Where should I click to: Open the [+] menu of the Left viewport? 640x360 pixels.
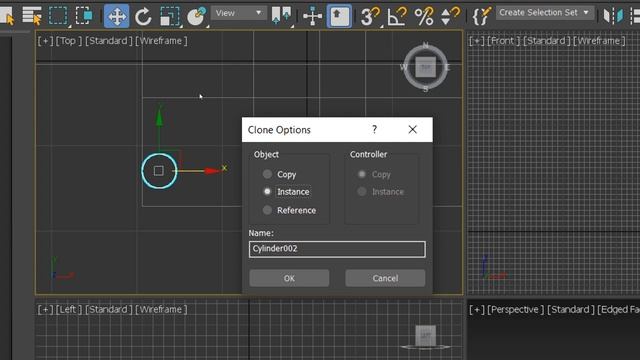tap(45, 309)
